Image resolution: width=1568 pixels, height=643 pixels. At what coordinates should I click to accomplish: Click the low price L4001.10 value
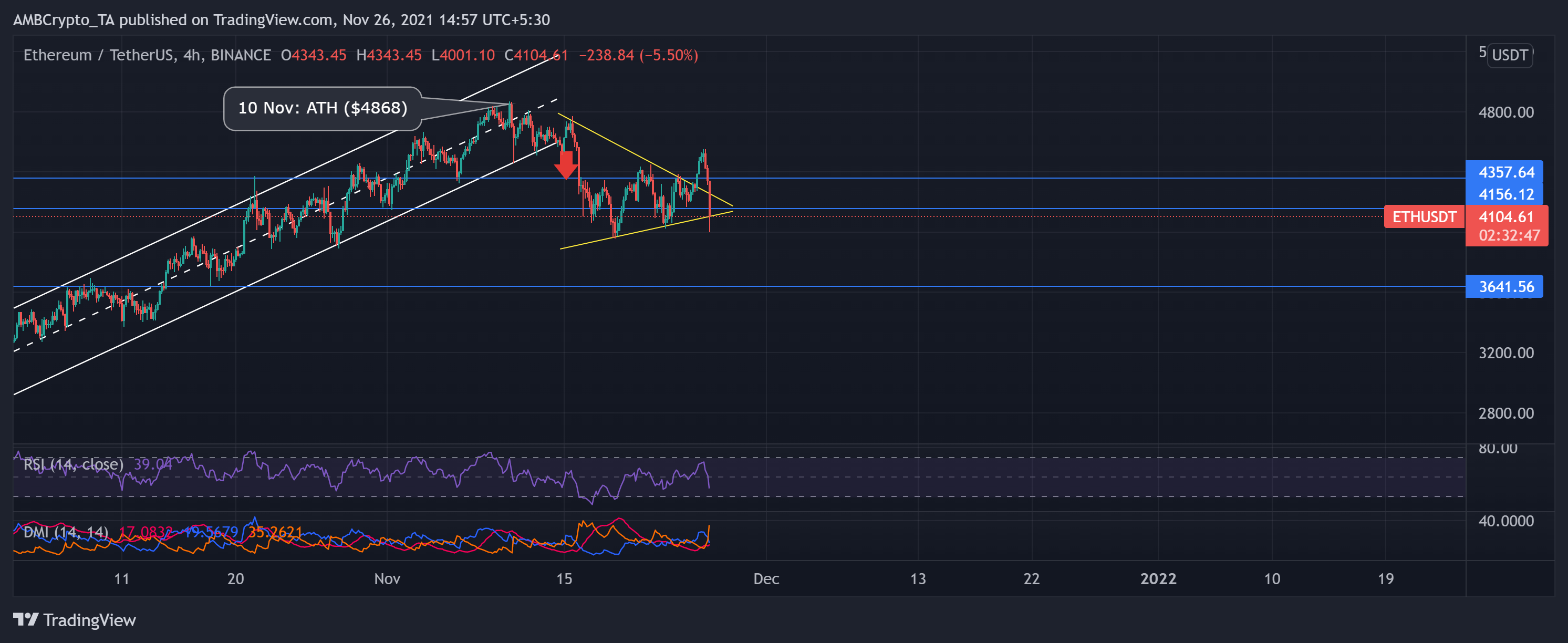(x=463, y=55)
